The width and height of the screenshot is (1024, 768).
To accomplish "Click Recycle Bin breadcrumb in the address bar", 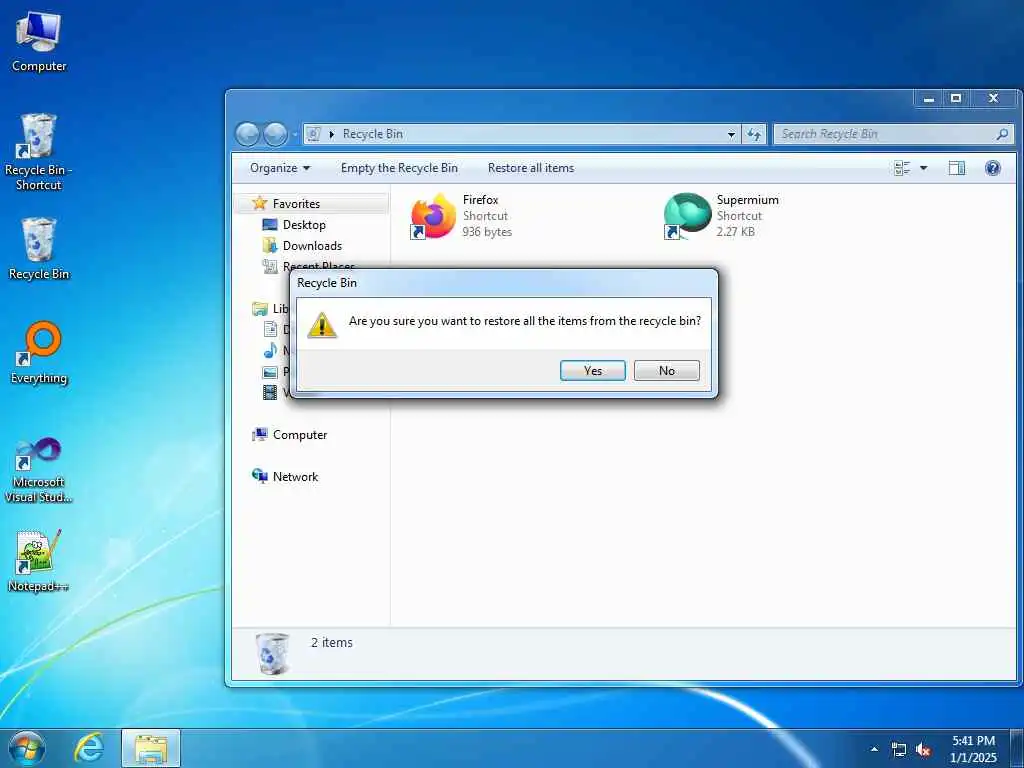I will [372, 134].
